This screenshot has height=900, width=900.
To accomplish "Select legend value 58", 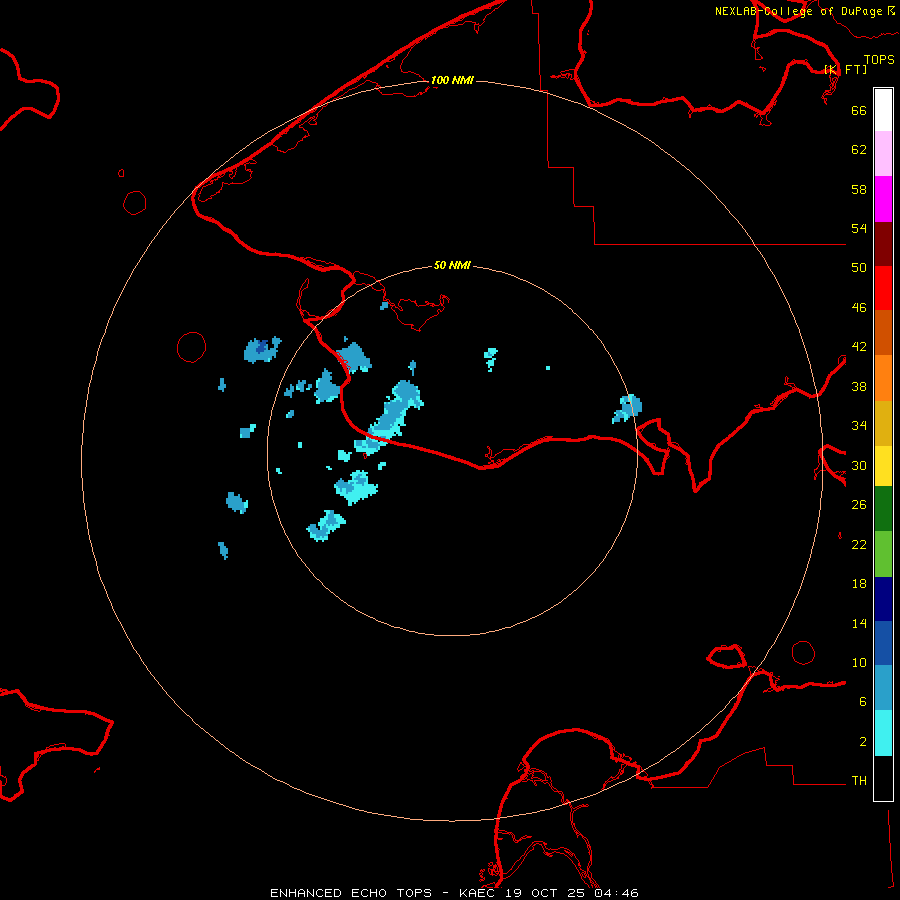I will tap(859, 189).
